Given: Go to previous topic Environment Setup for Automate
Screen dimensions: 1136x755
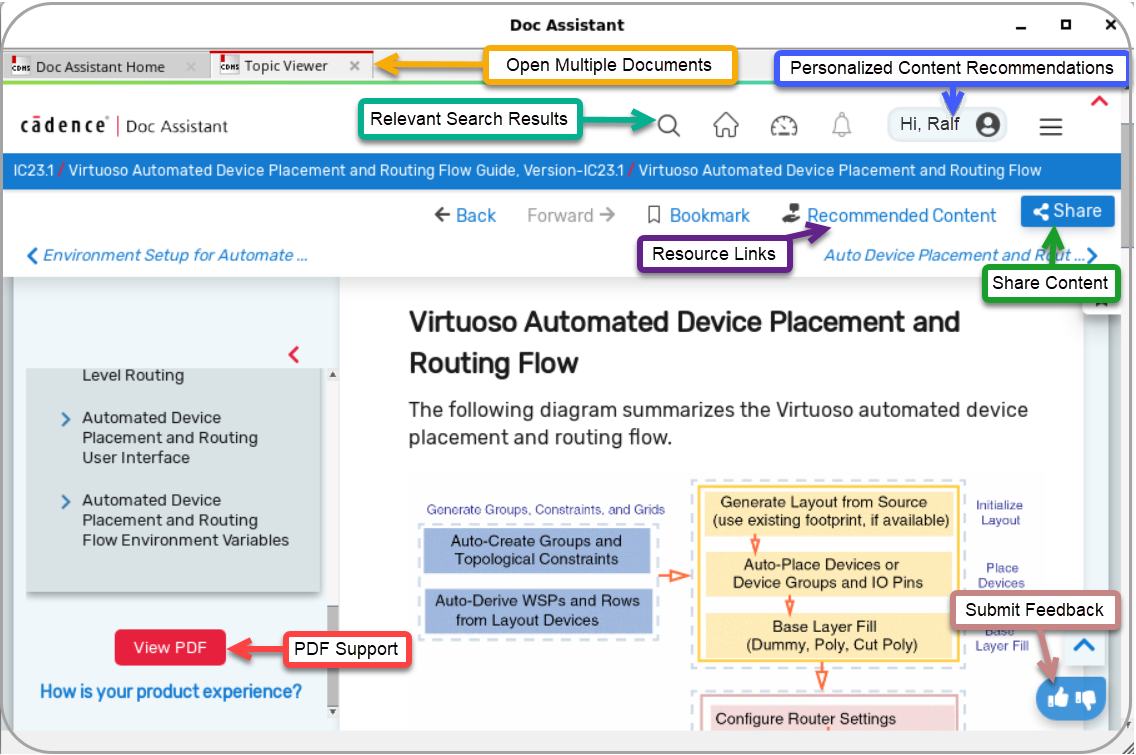Looking at the screenshot, I should [x=167, y=255].
